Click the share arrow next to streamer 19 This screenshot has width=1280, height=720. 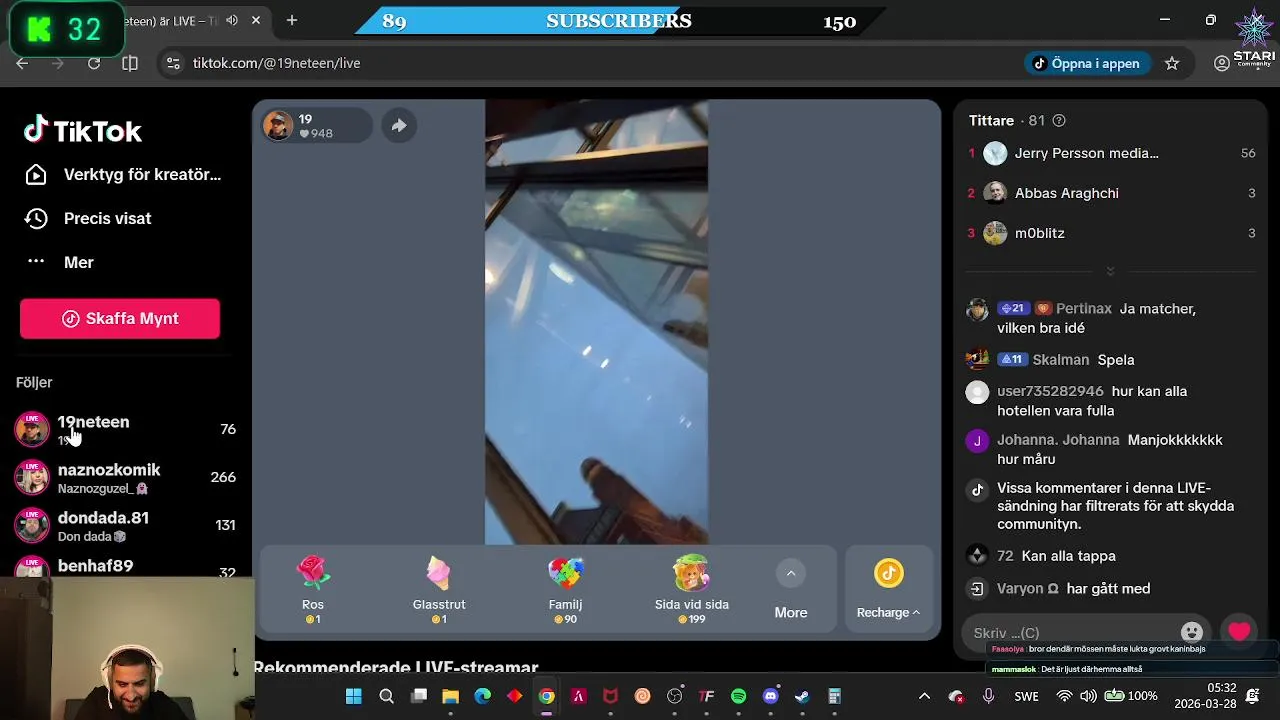tap(398, 125)
